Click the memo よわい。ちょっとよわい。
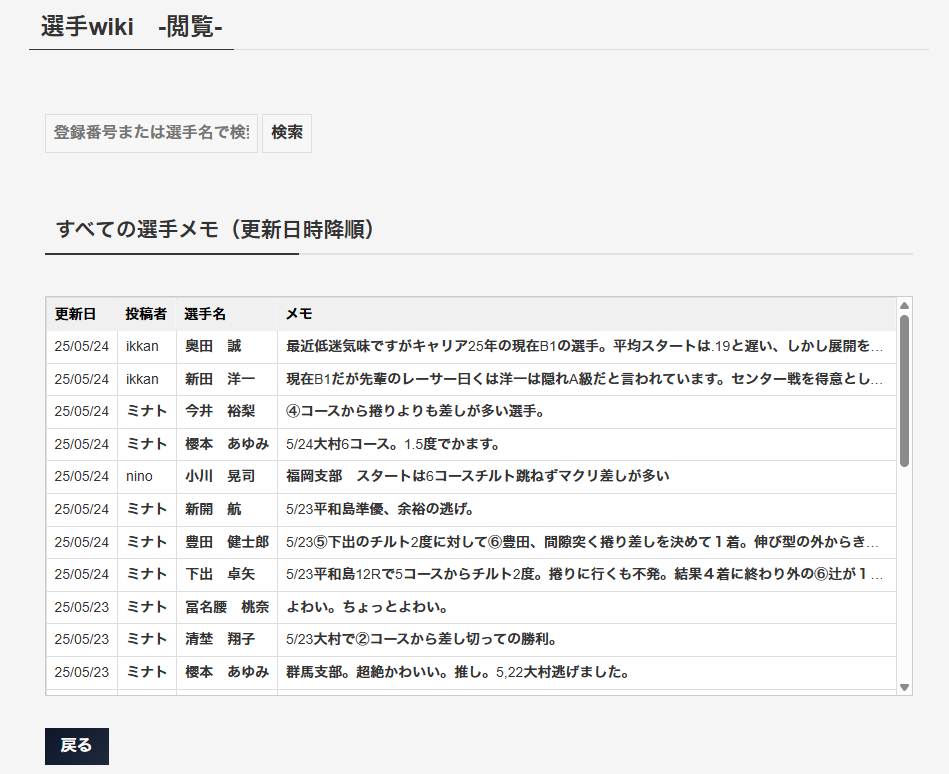This screenshot has height=774, width=949. coord(367,606)
